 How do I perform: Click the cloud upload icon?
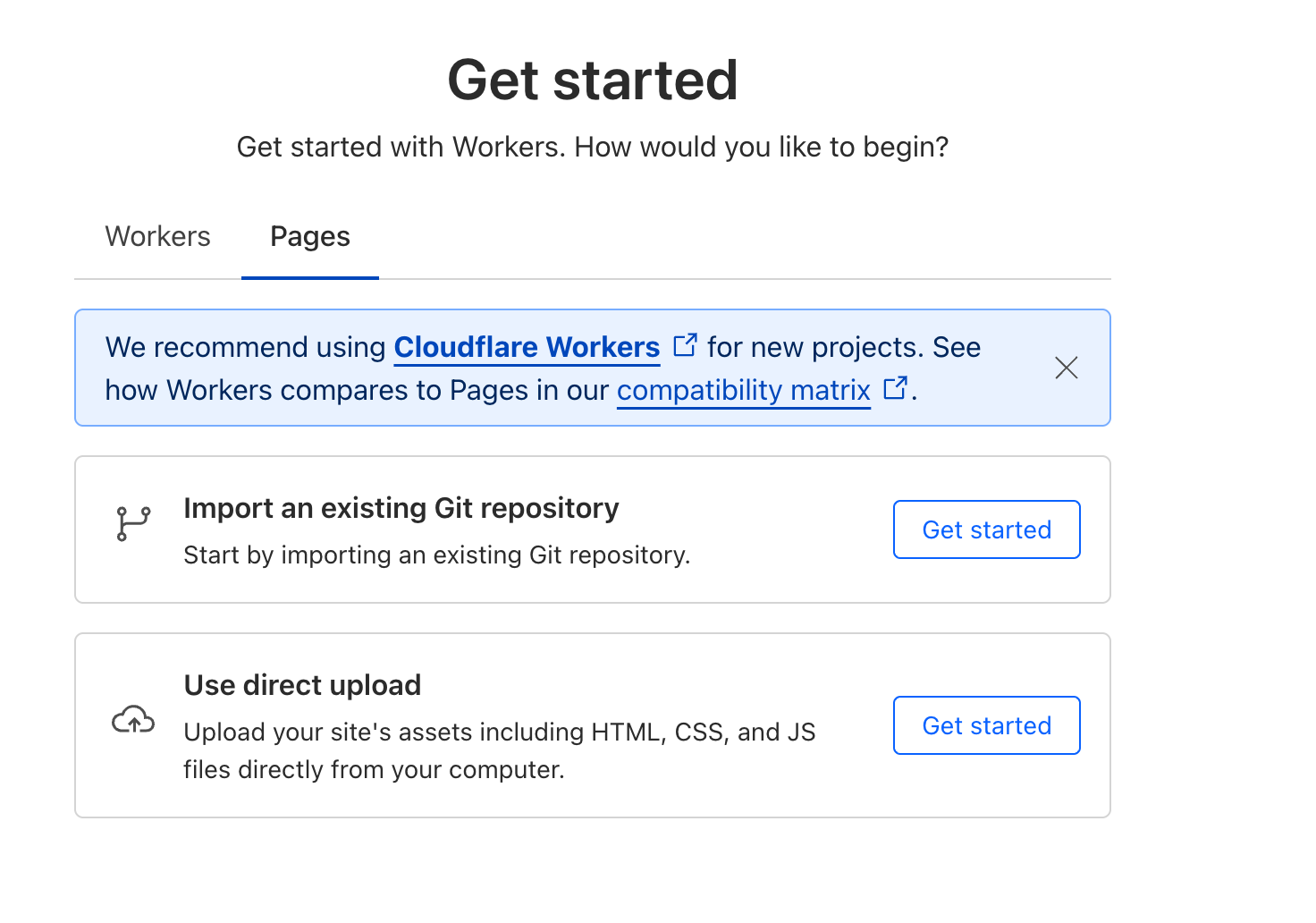[132, 719]
